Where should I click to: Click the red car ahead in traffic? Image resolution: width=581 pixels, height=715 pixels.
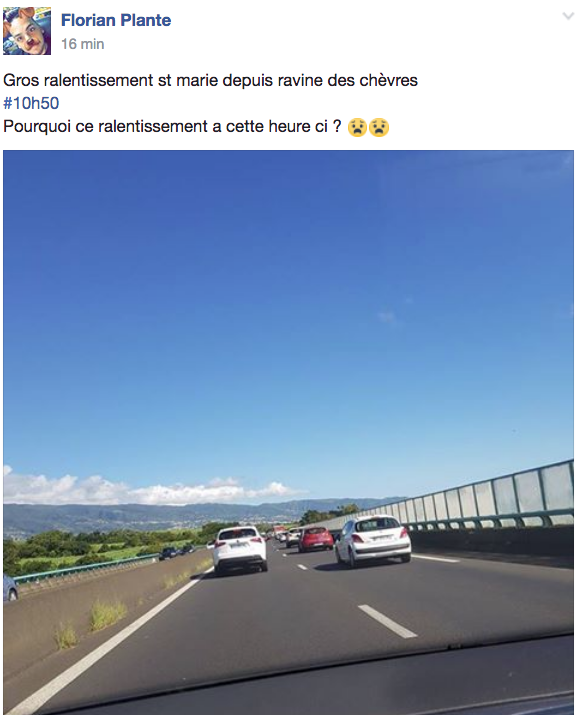[x=316, y=539]
